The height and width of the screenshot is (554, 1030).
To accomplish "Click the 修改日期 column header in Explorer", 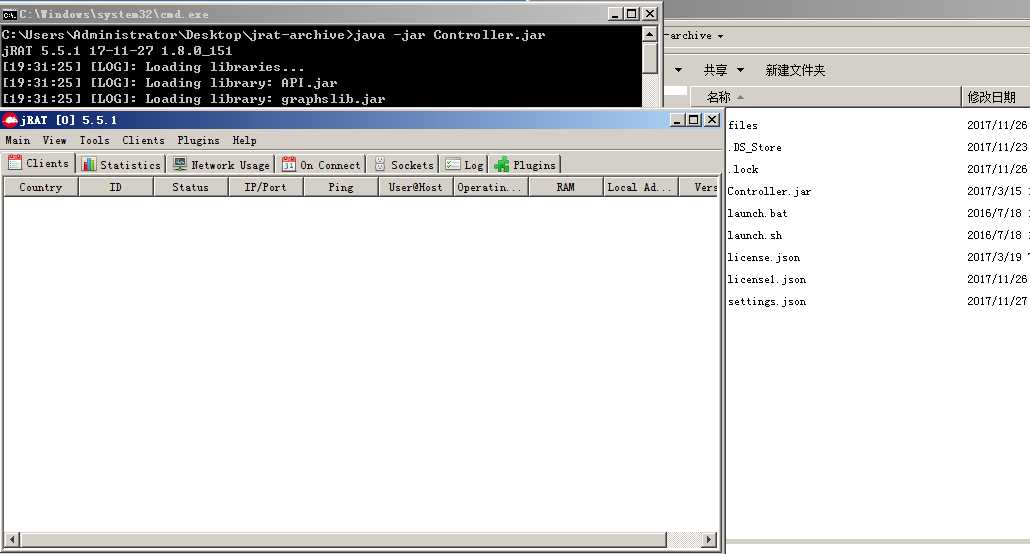I will click(x=995, y=97).
